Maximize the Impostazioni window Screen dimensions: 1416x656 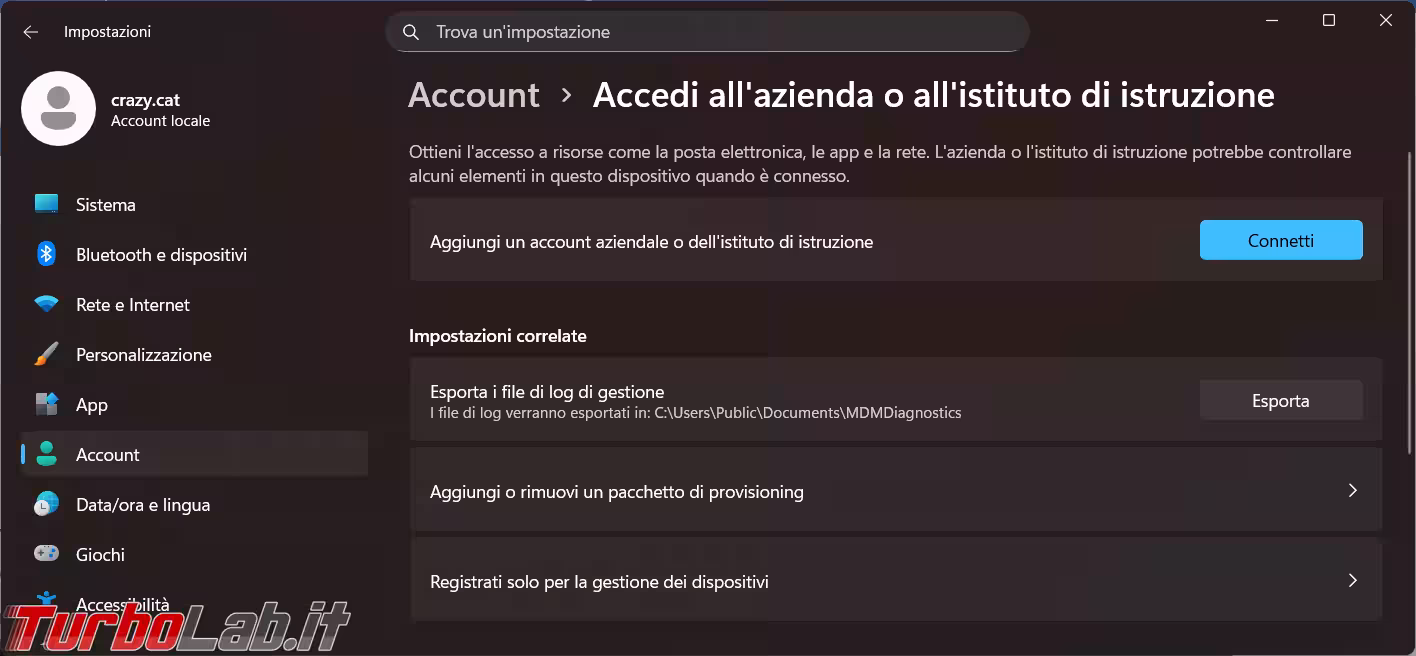coord(1329,21)
